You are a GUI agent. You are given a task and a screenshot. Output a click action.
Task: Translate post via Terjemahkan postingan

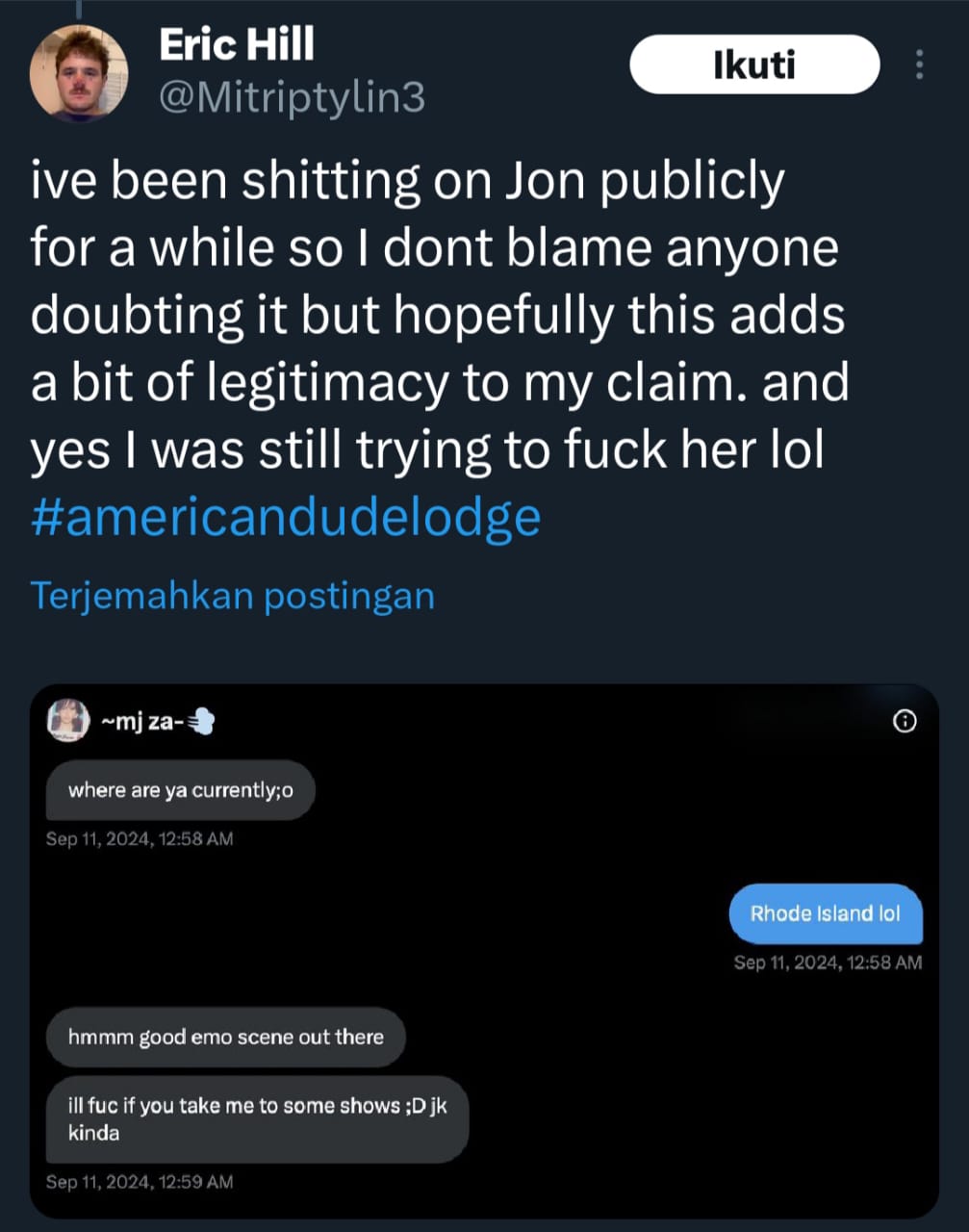point(233,596)
